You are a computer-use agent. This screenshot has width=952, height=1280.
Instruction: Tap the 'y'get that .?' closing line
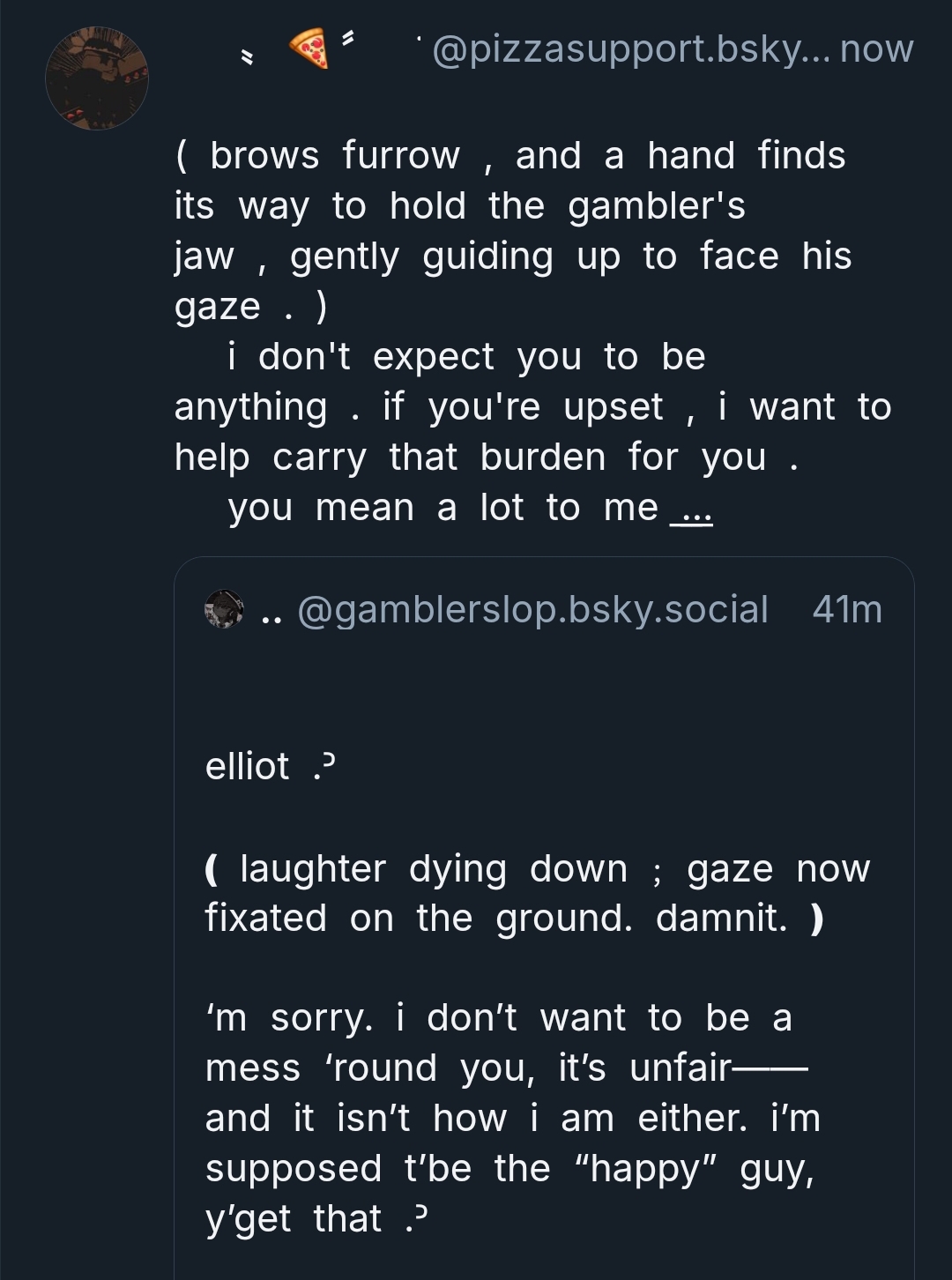coord(316,1219)
